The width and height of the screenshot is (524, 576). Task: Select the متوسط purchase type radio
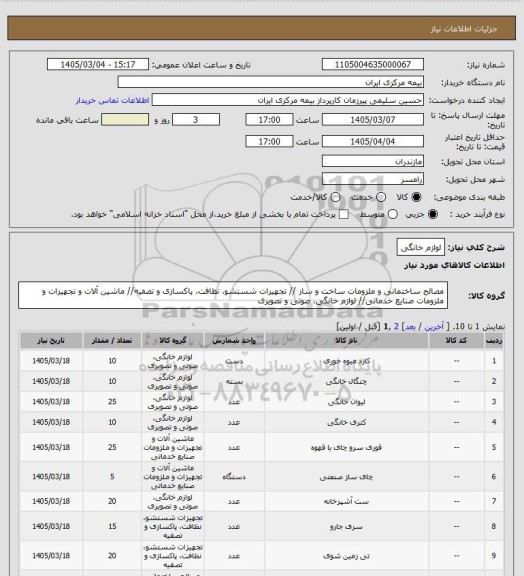click(393, 214)
